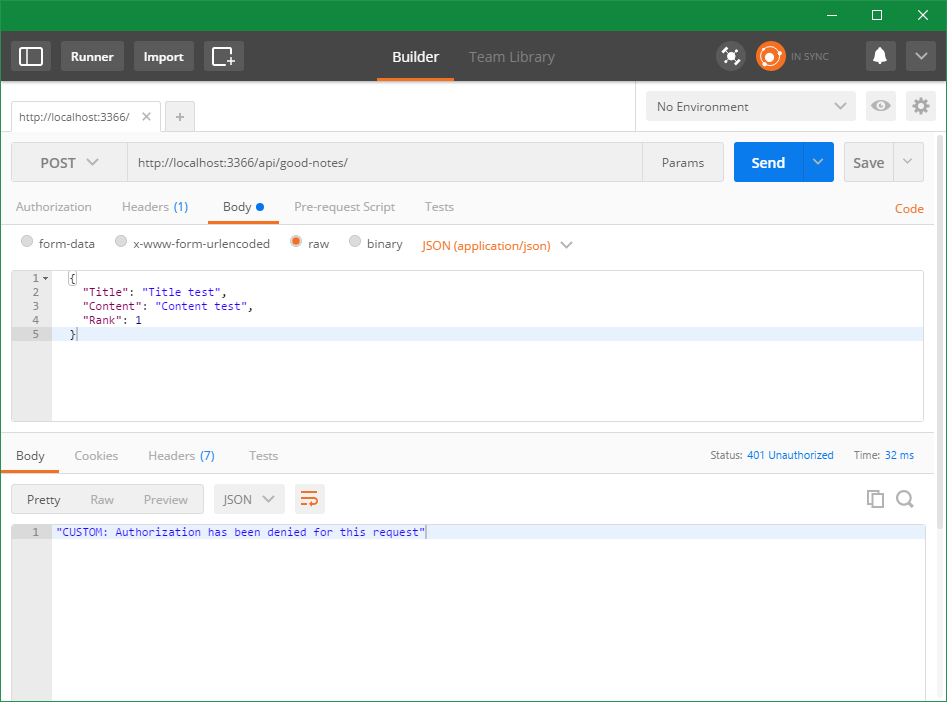Open the Pre-request Script tab
The width and height of the screenshot is (947, 702).
coord(344,207)
